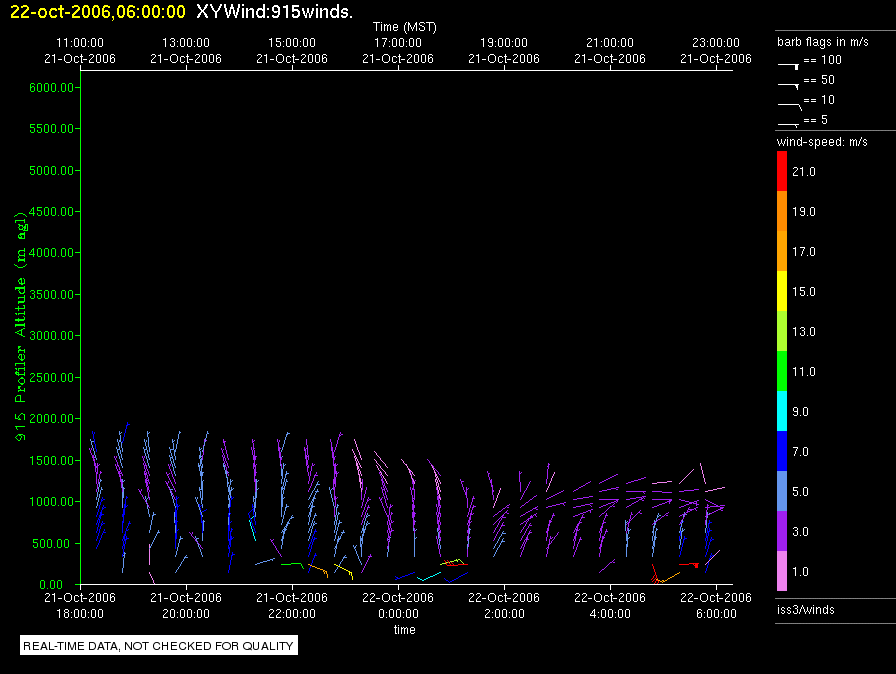Click the 10 m/s barb flag symbol

pos(789,103)
